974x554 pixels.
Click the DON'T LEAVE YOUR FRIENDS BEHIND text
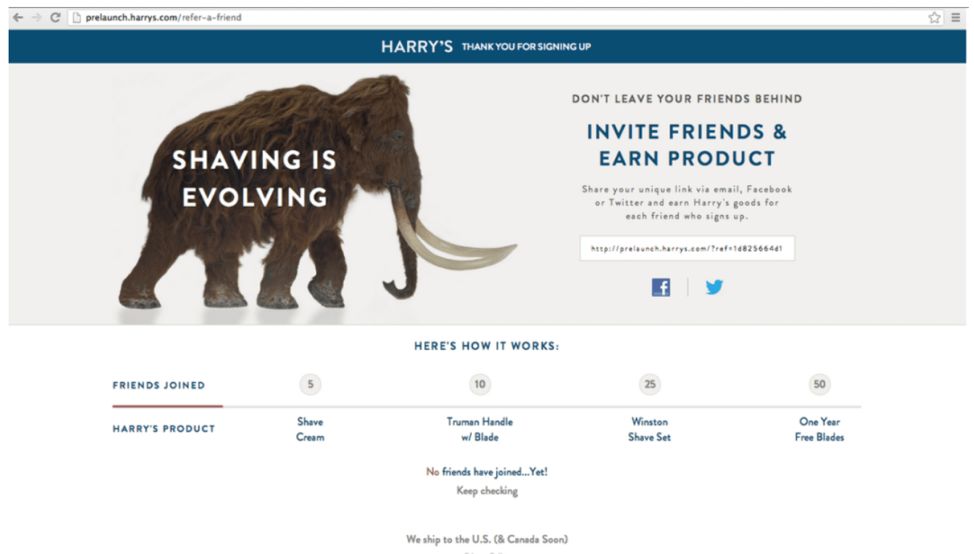tap(687, 99)
